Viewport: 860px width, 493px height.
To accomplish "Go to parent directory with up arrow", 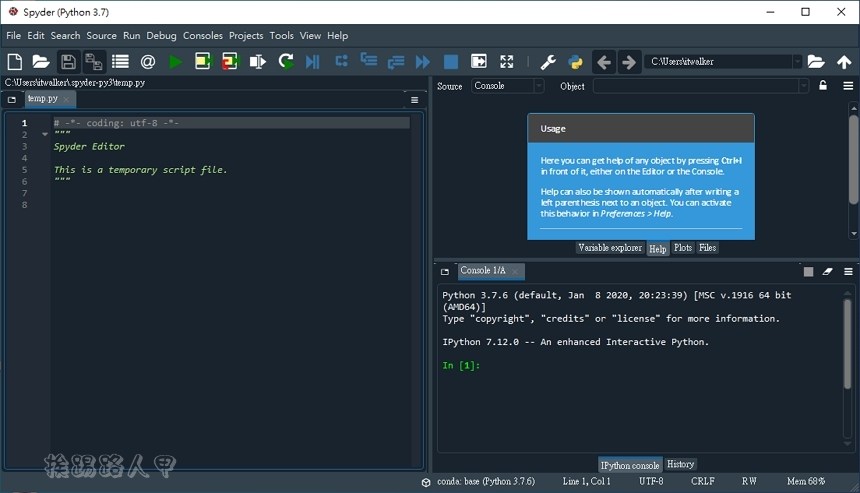I will 844,62.
